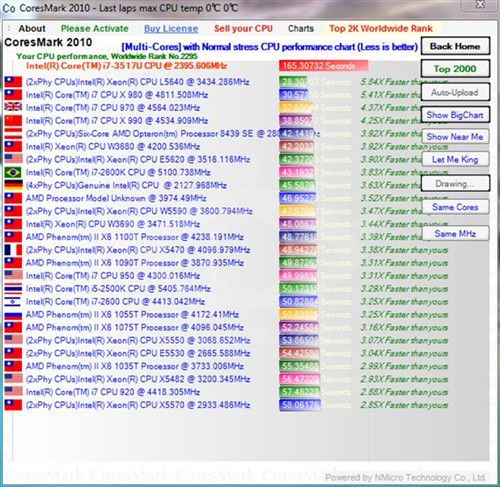Click the red 165.30732 Seconds result bar
The width and height of the screenshot is (500, 487).
tap(323, 66)
